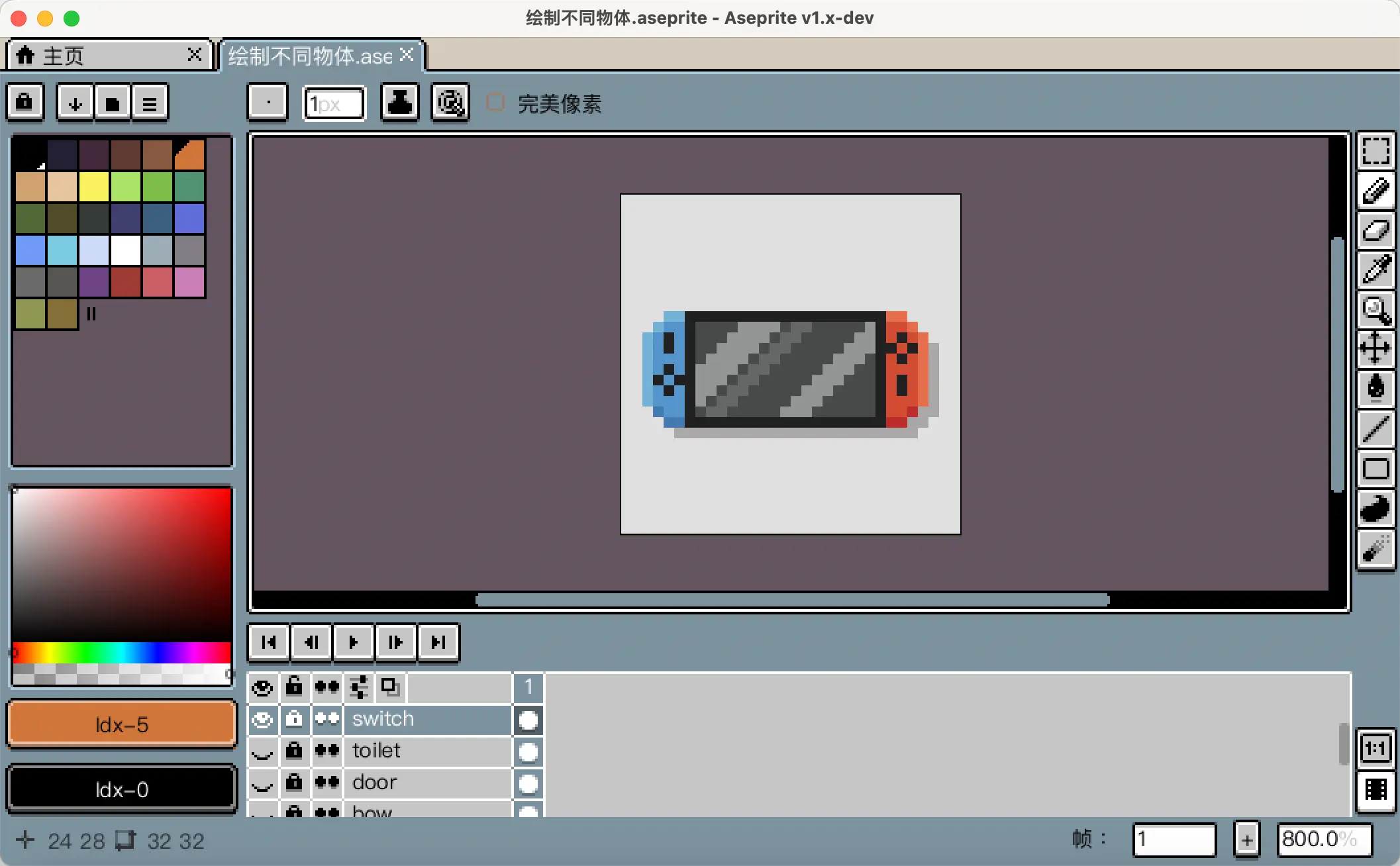The height and width of the screenshot is (866, 1400).
Task: Pick the white palette swatch
Action: point(126,250)
